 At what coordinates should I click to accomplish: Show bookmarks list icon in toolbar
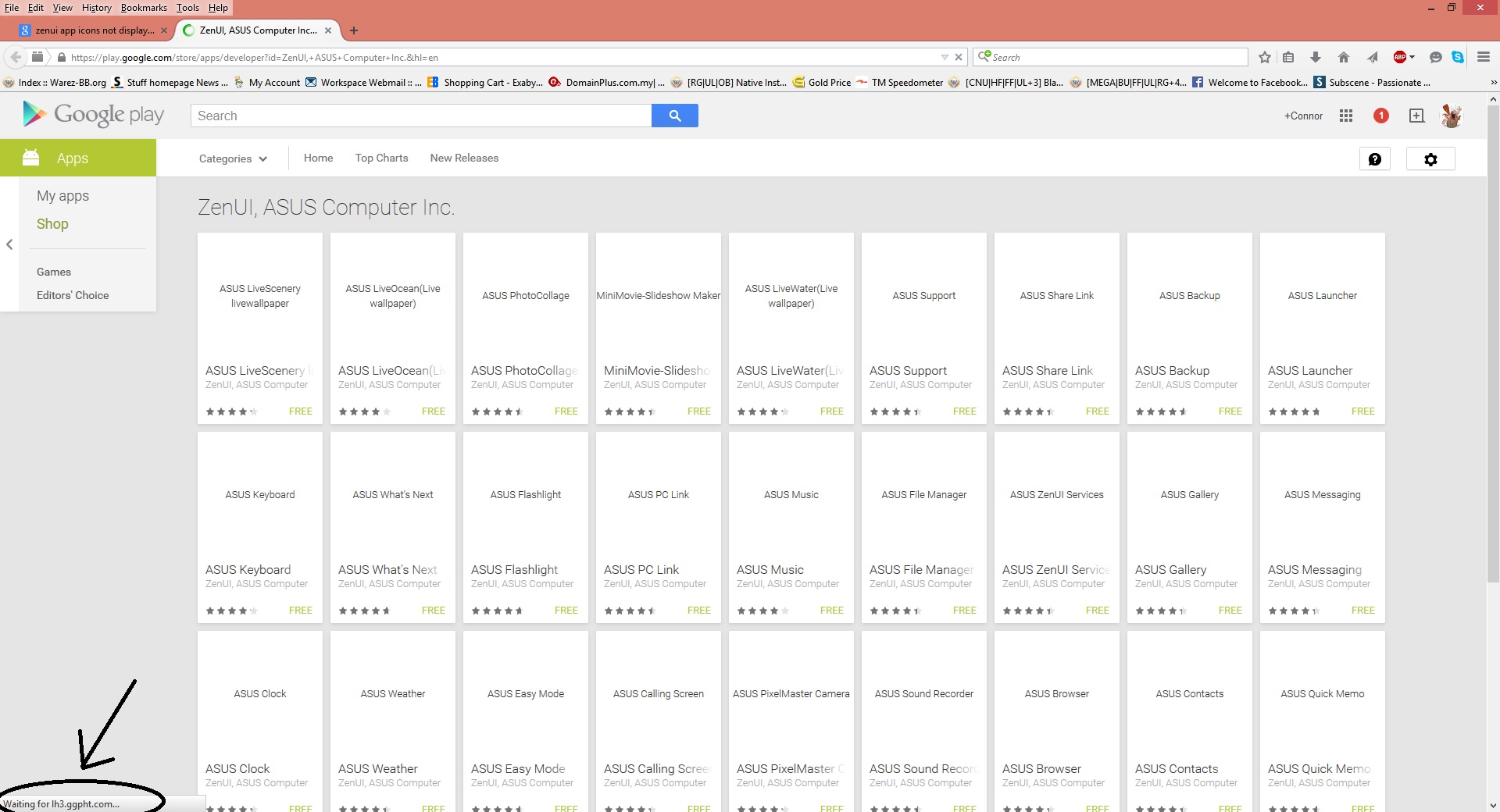[1288, 57]
